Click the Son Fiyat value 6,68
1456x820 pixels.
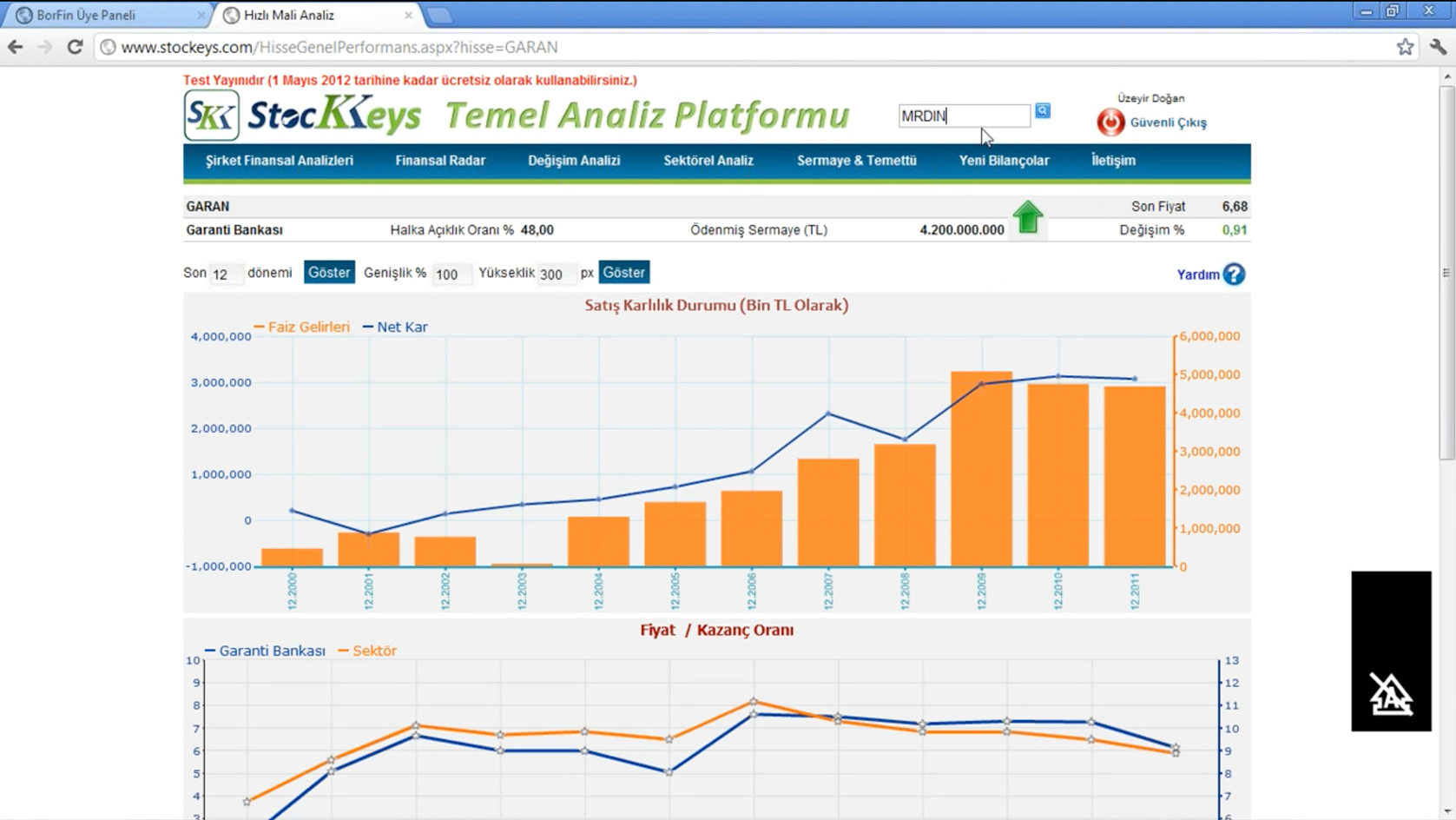pyautogui.click(x=1234, y=207)
